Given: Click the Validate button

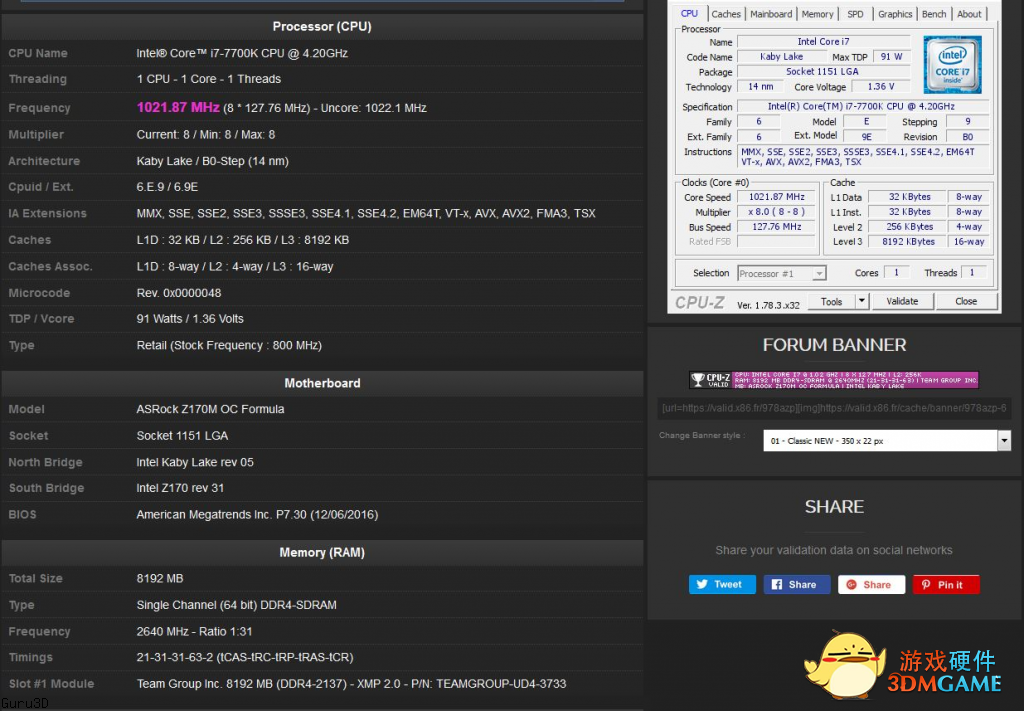Looking at the screenshot, I should [x=902, y=302].
